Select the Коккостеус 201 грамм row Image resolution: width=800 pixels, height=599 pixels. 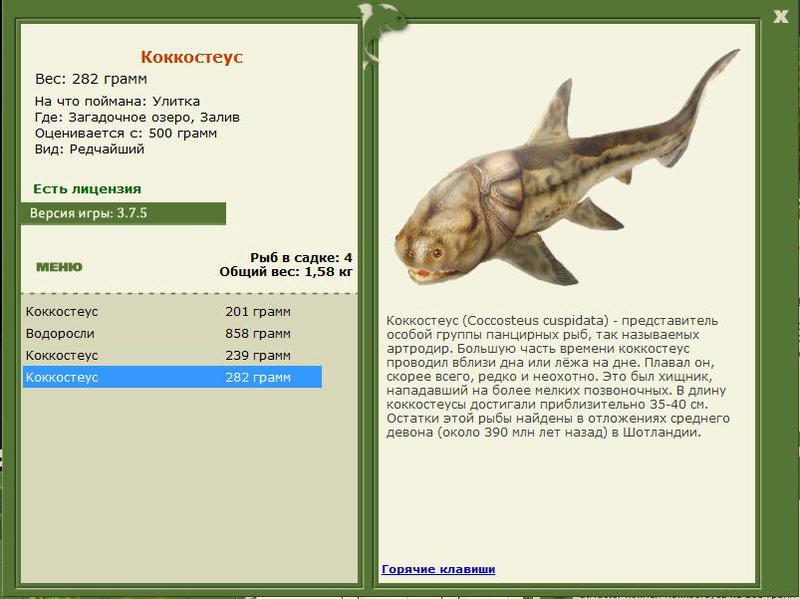(x=172, y=311)
